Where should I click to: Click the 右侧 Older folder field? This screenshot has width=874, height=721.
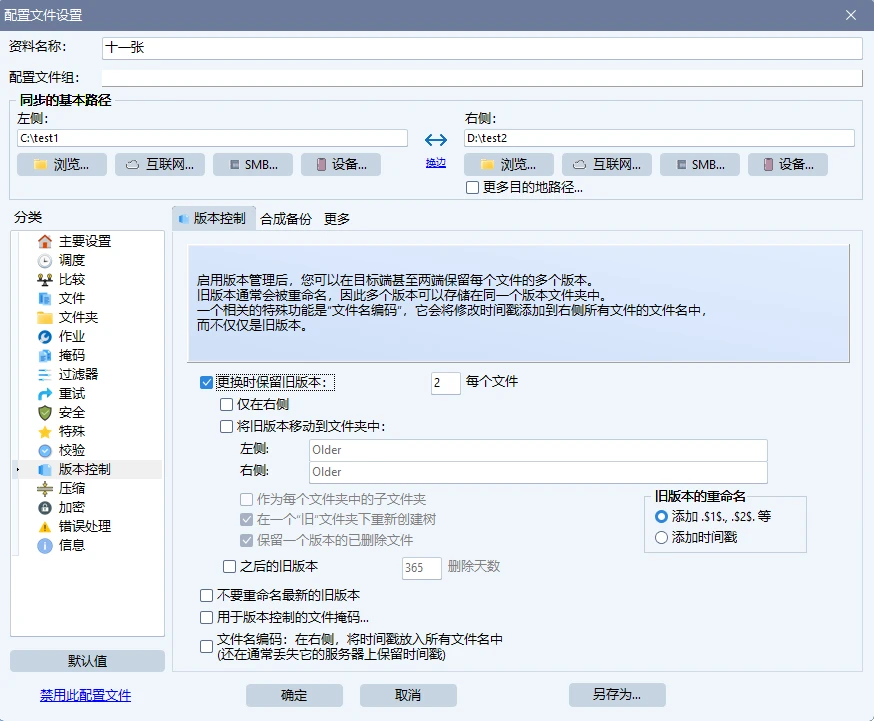click(538, 472)
